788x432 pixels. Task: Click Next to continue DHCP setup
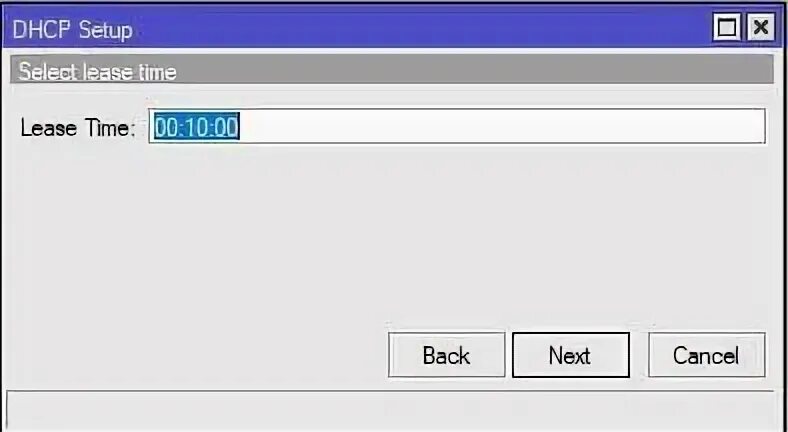pos(570,355)
